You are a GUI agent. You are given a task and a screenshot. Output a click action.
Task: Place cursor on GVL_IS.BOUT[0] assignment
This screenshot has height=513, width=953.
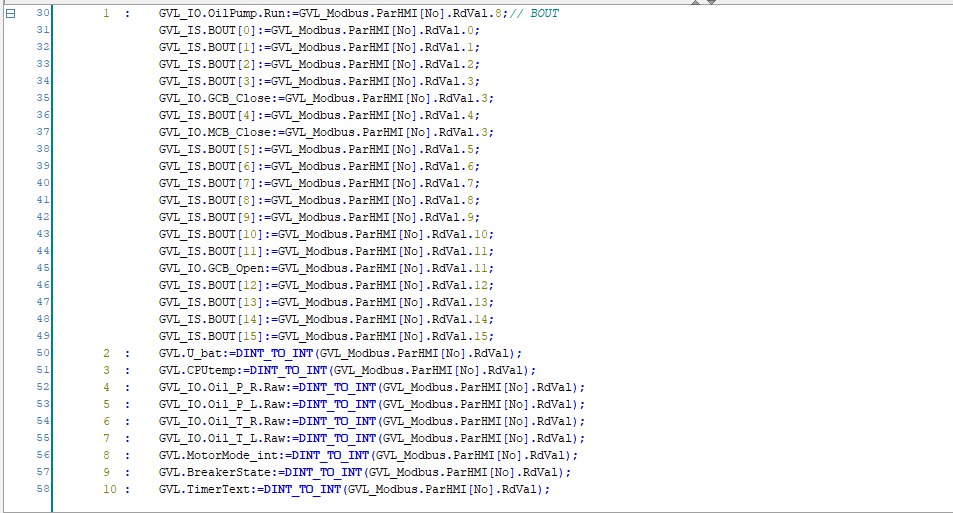319,30
